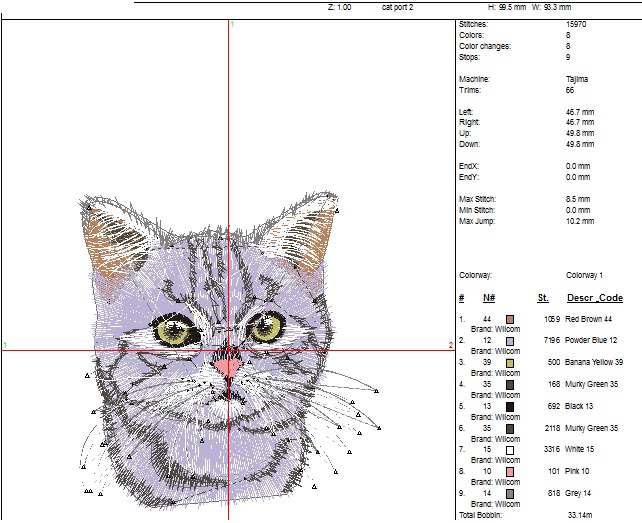Click the Colorway 1 value text

585,274
